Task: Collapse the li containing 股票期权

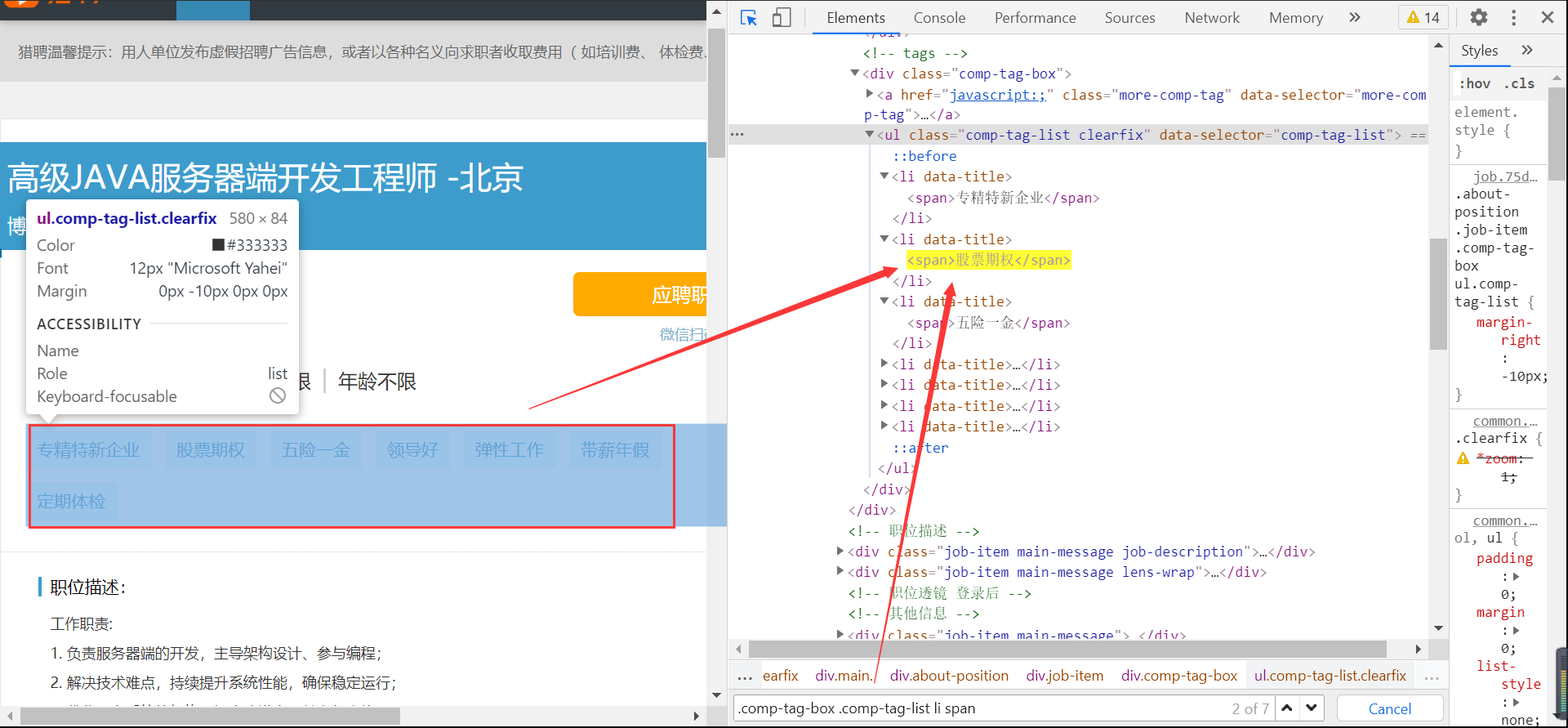Action: click(884, 239)
